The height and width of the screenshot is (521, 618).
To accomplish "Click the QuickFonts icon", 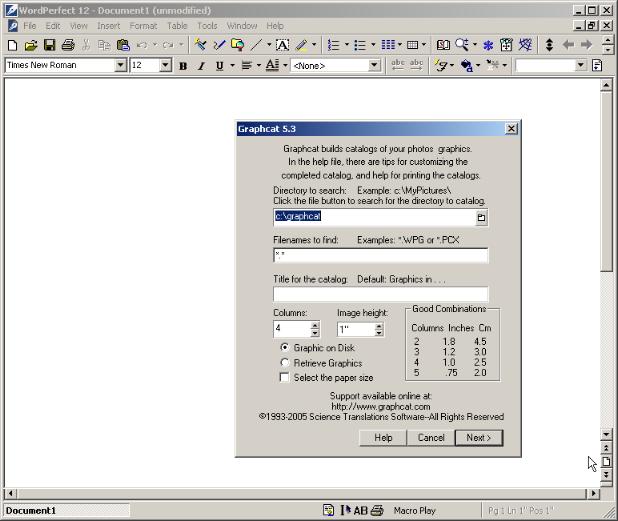I will (x=442, y=66).
